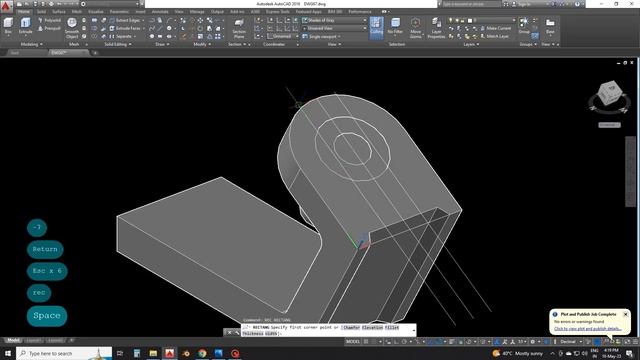Open the Windows notification center

(x=629, y=353)
